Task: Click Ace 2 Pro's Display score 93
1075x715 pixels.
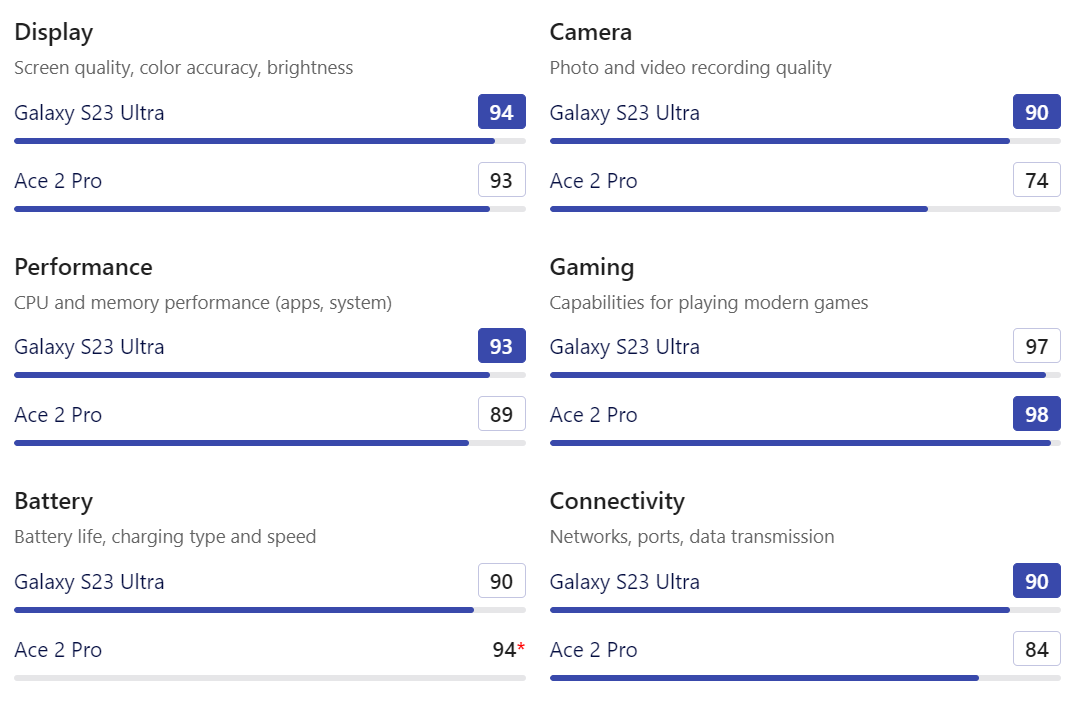Action: click(501, 181)
